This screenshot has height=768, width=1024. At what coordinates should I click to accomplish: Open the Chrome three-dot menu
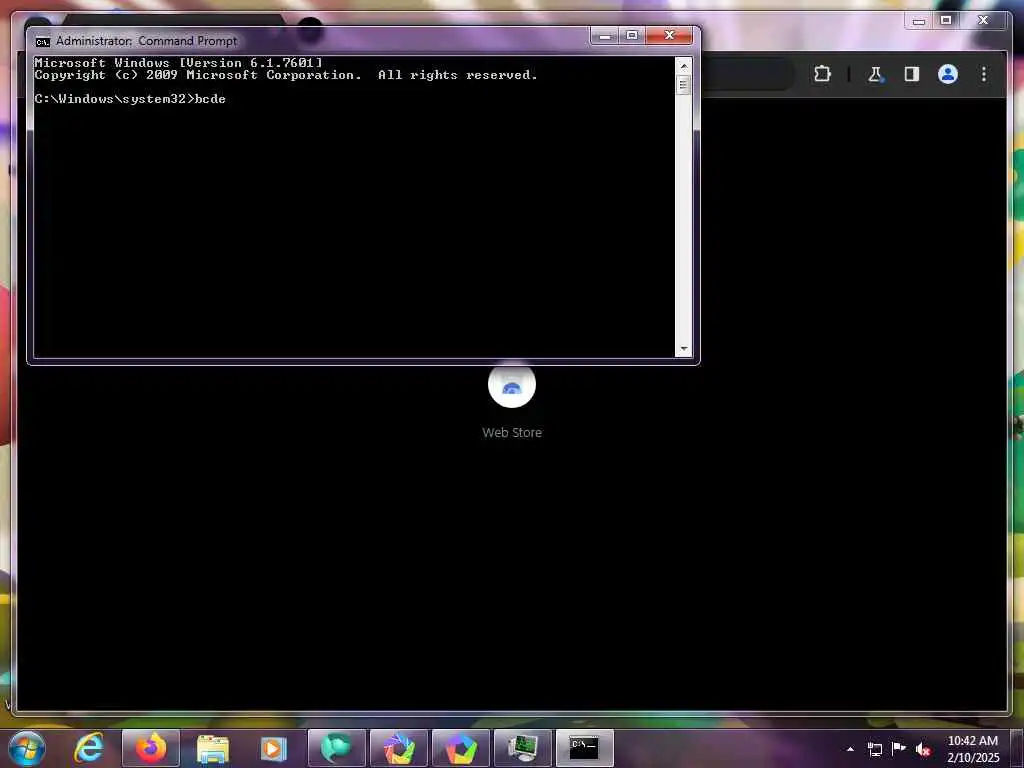click(984, 74)
